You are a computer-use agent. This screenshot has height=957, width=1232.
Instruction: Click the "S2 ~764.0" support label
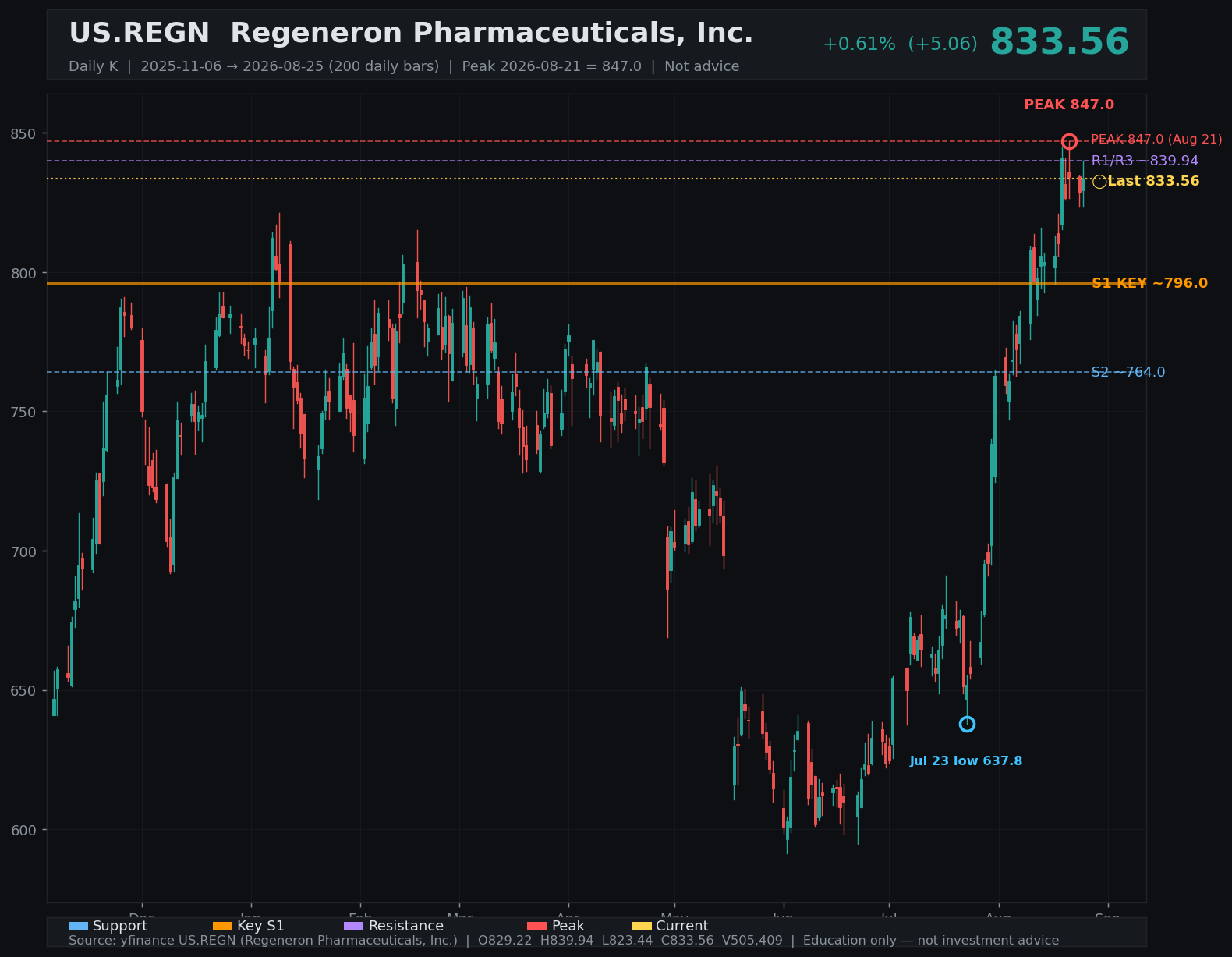point(1128,372)
